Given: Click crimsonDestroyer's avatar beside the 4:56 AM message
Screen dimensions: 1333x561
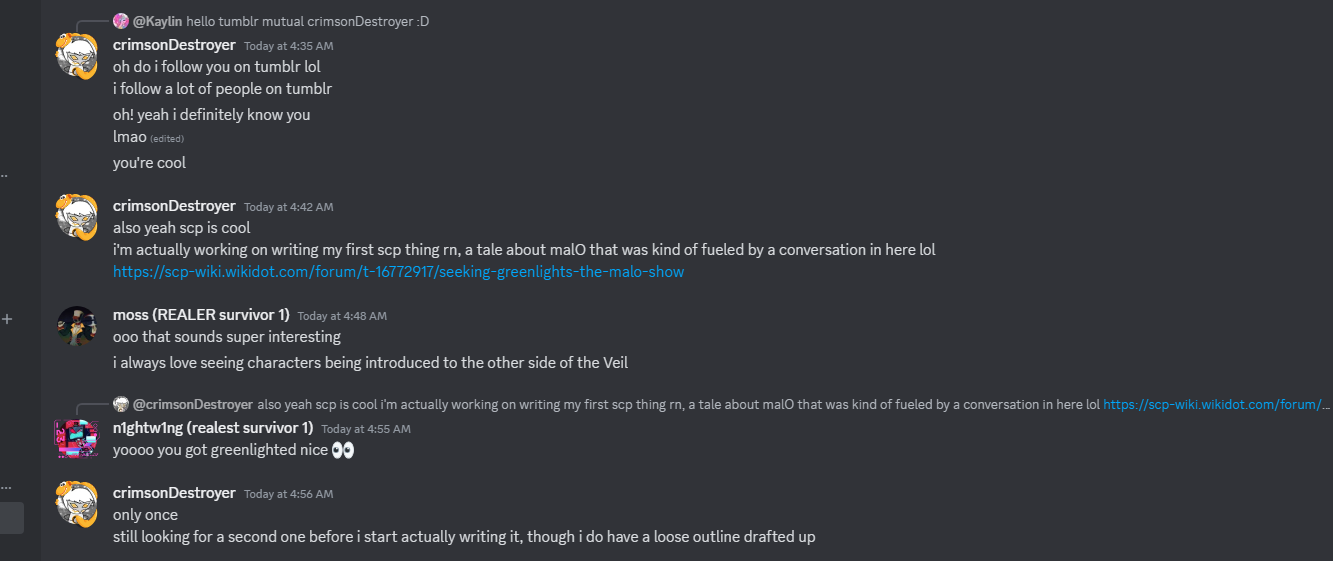Looking at the screenshot, I should click(x=77, y=503).
